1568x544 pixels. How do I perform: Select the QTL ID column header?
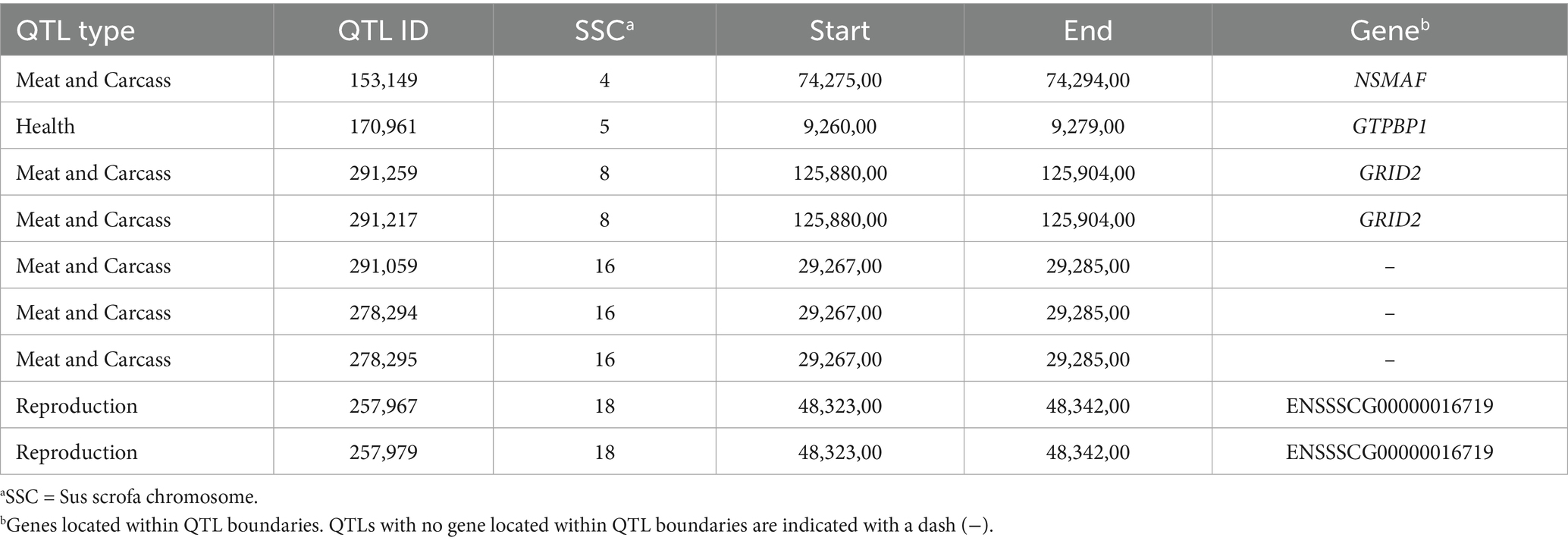click(383, 30)
